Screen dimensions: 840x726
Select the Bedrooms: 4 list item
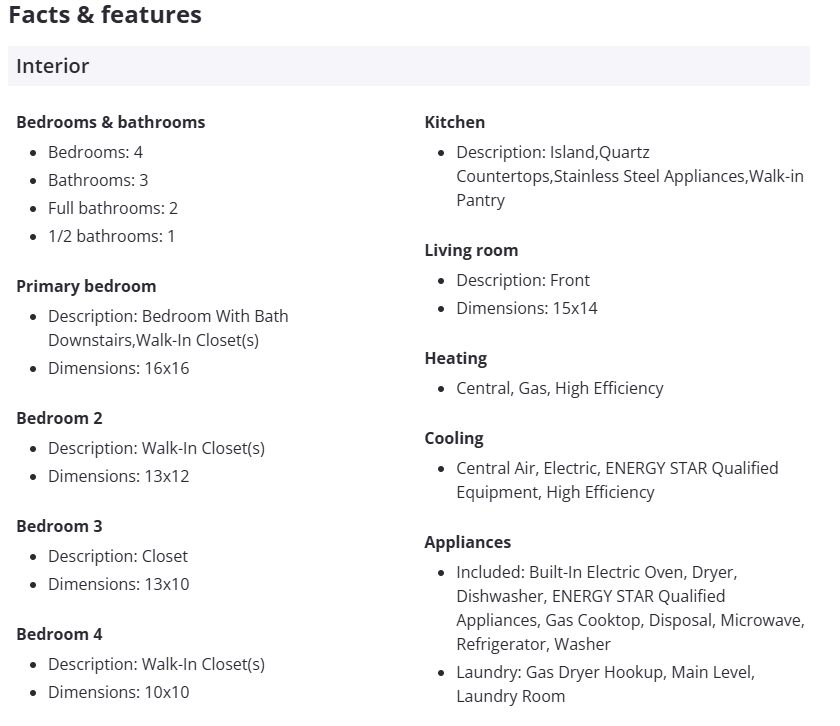(95, 152)
